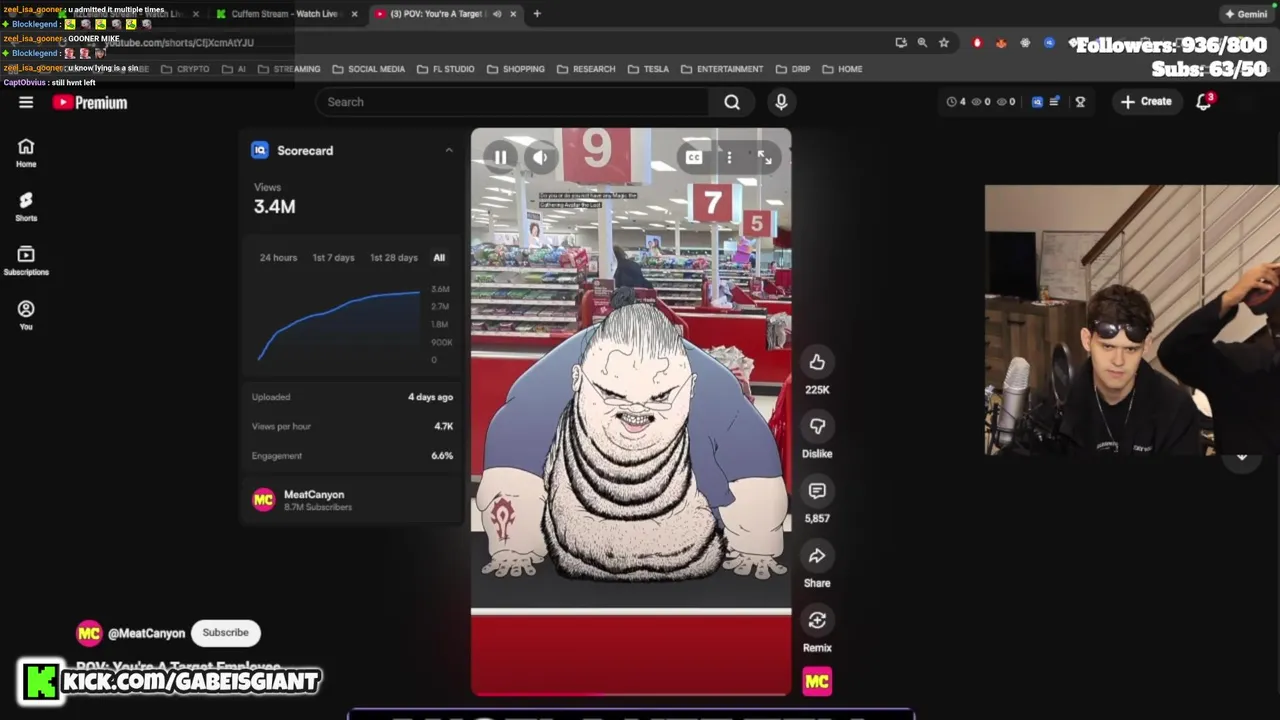Mute the YouTube tab audio icon

click(497, 14)
